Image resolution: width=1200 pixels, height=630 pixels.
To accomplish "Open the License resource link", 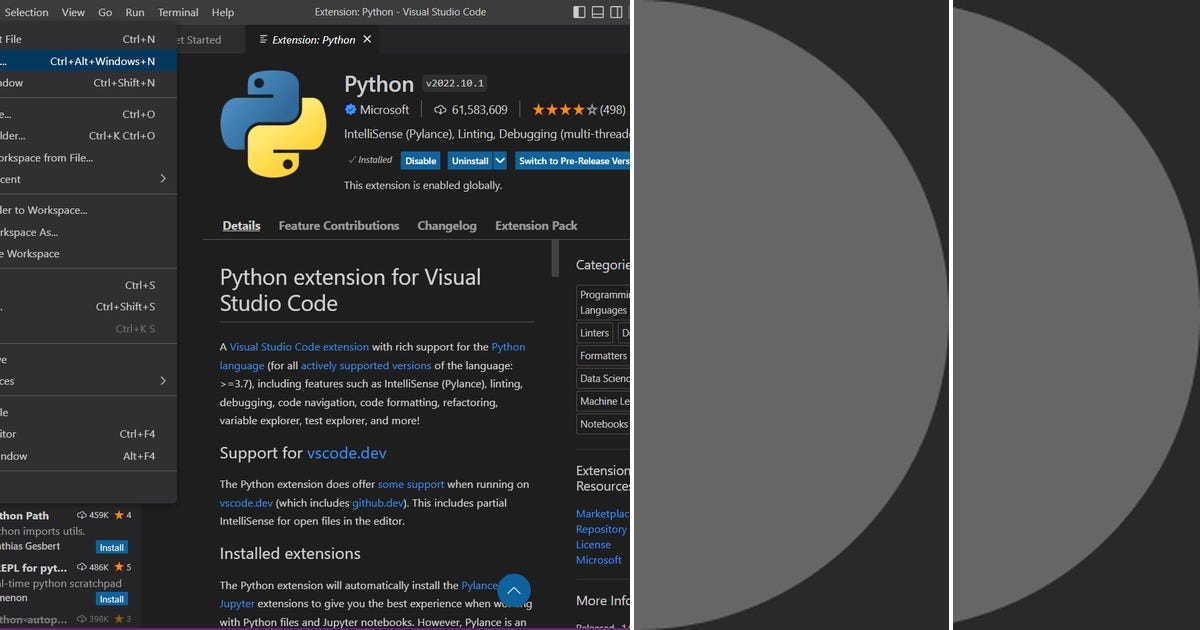I will (593, 545).
